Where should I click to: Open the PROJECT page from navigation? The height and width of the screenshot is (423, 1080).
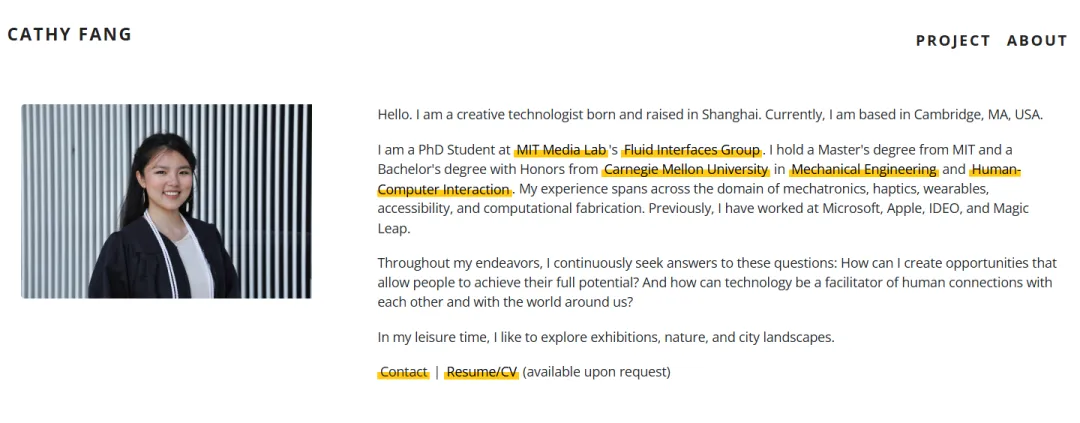point(953,41)
